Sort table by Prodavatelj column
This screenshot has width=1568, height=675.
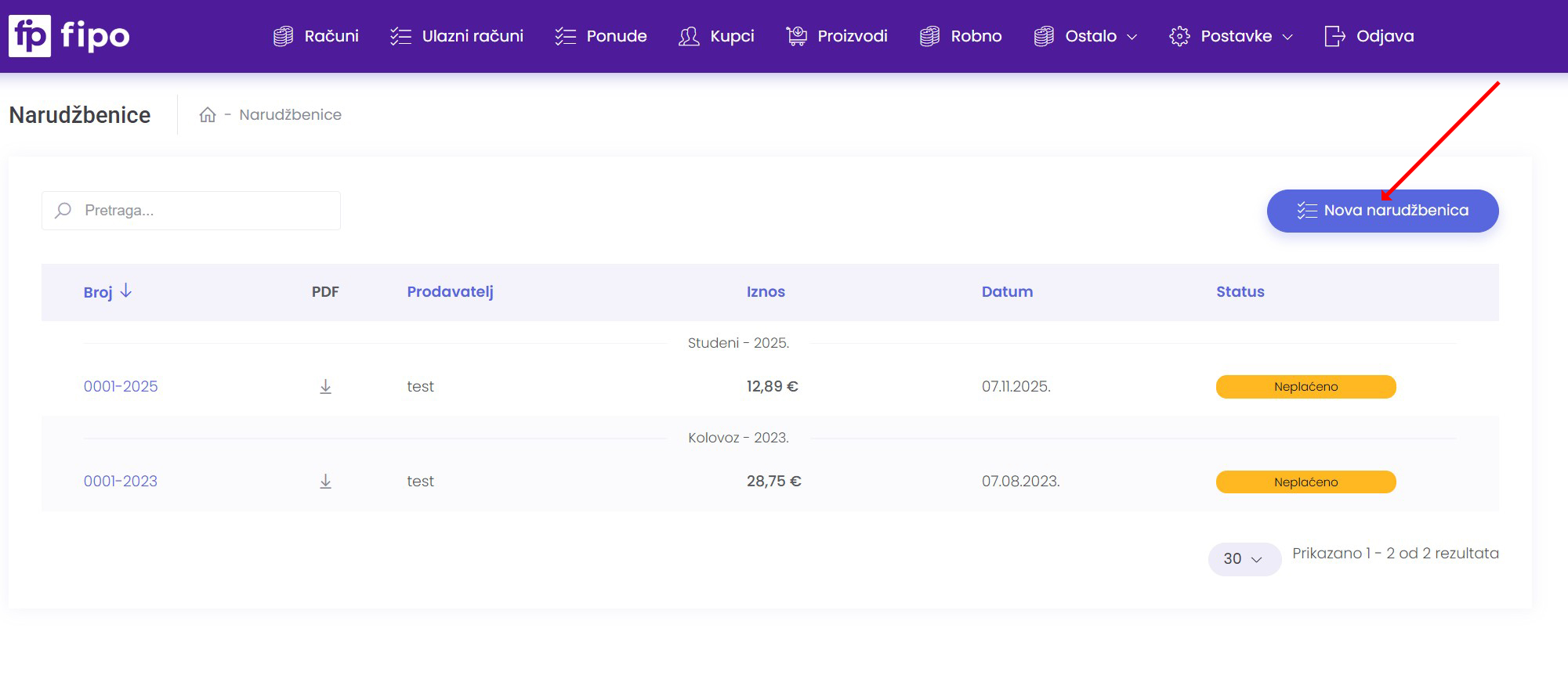(x=450, y=292)
